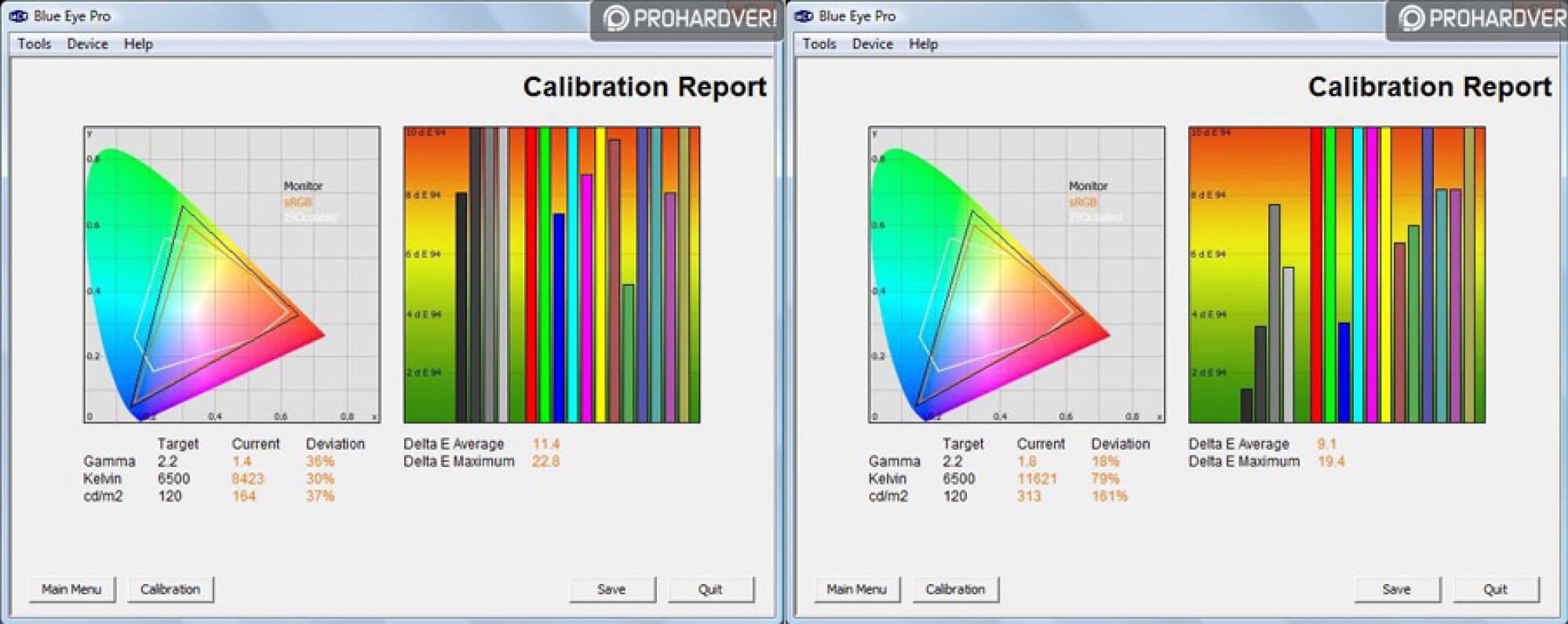
Task: Click the yellow bar in left Delta E chart
Action: tap(600, 275)
